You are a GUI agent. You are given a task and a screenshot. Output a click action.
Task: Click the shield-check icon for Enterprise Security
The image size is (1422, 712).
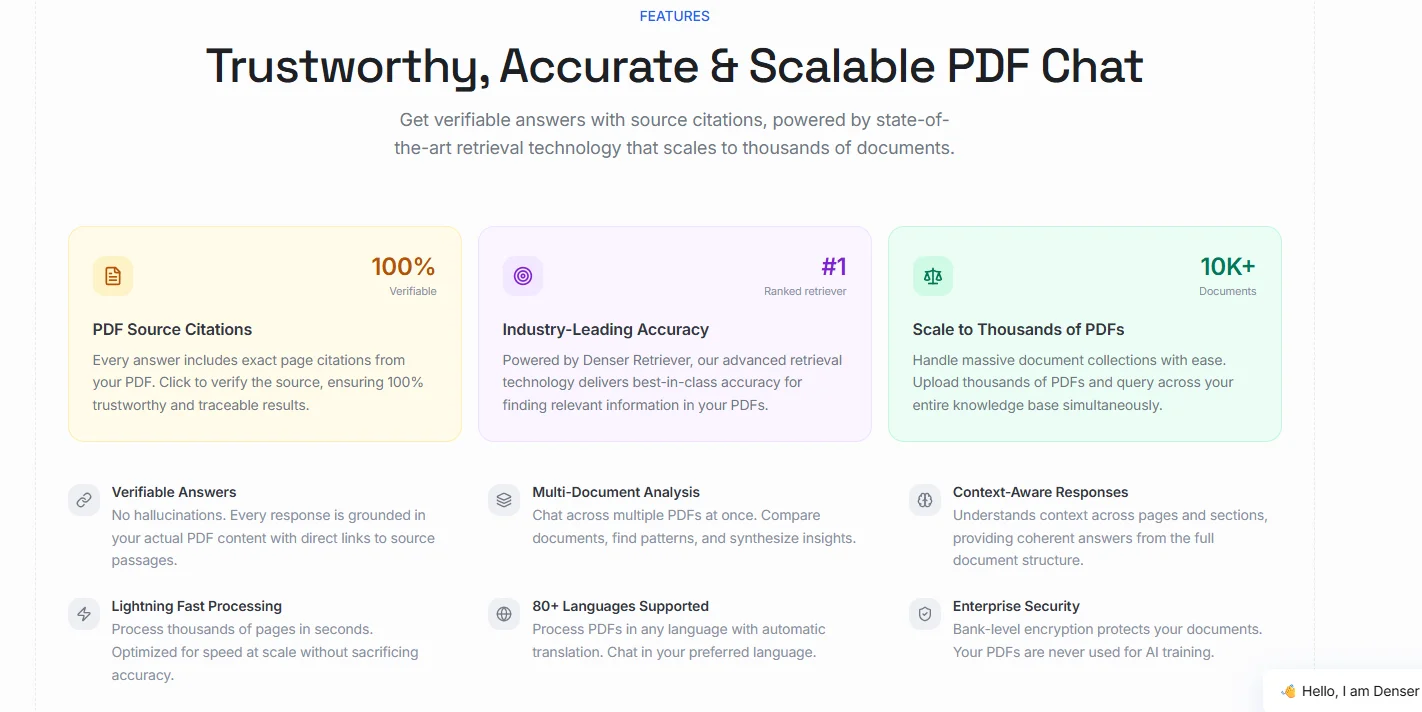pos(924,613)
